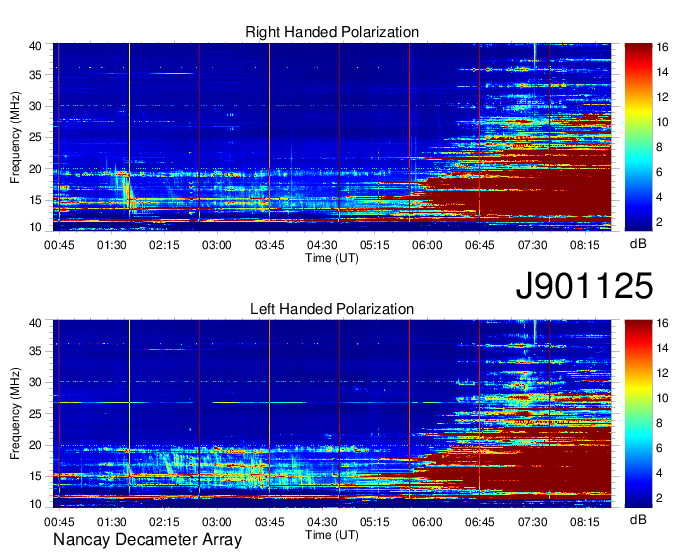Click the 15 MHz tick on Left Handed frequency axis
This screenshot has height=552, width=680.
pos(35,476)
